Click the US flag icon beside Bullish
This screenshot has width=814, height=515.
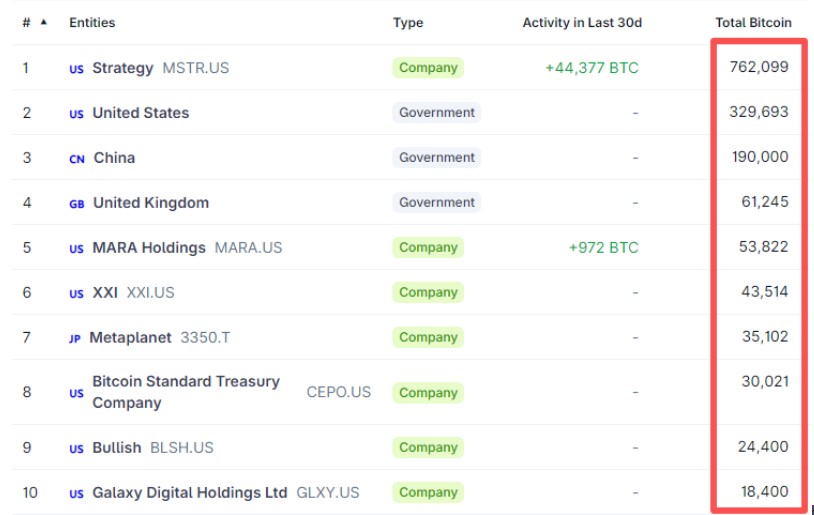(76, 449)
